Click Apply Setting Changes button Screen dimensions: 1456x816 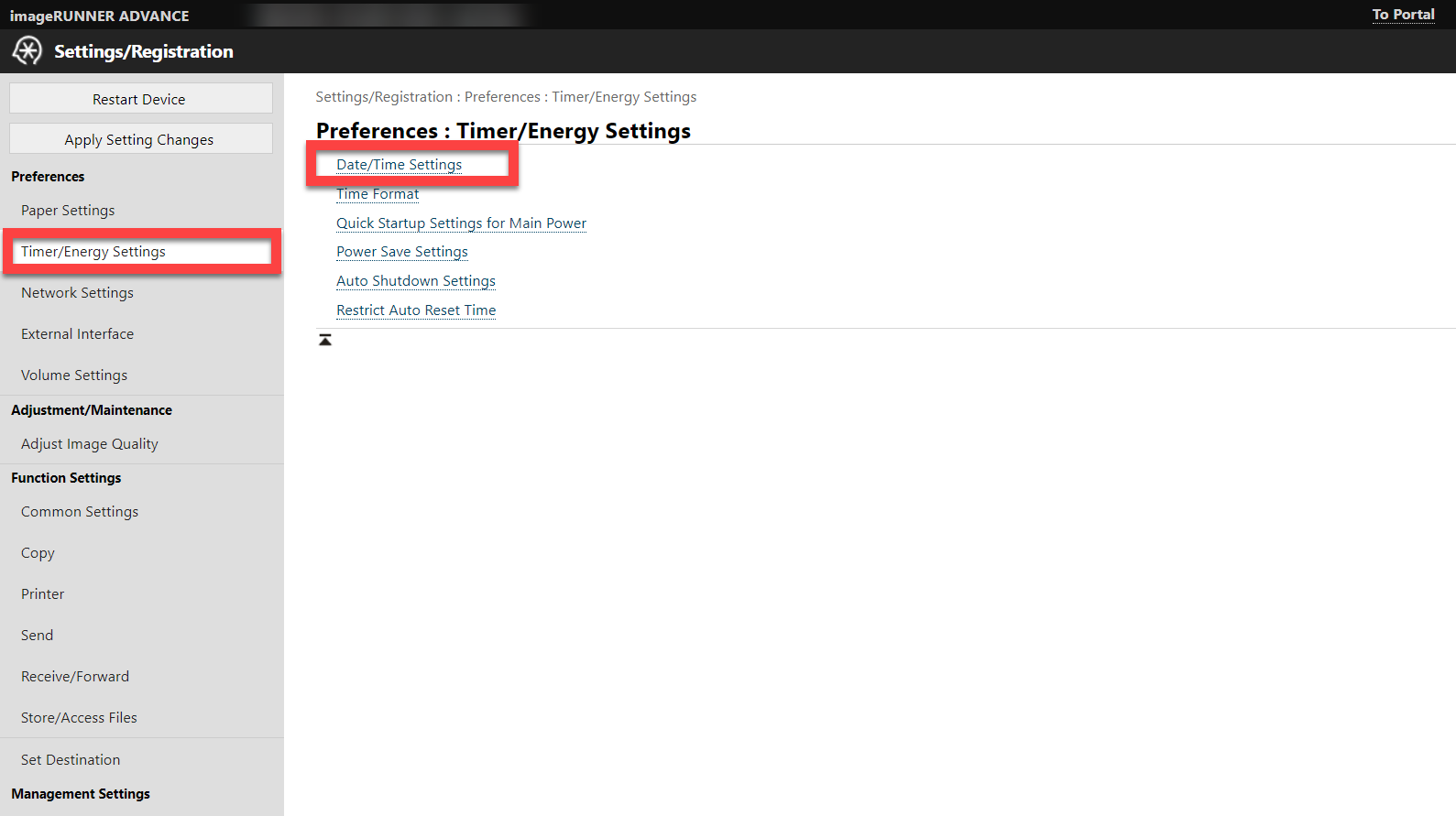141,139
